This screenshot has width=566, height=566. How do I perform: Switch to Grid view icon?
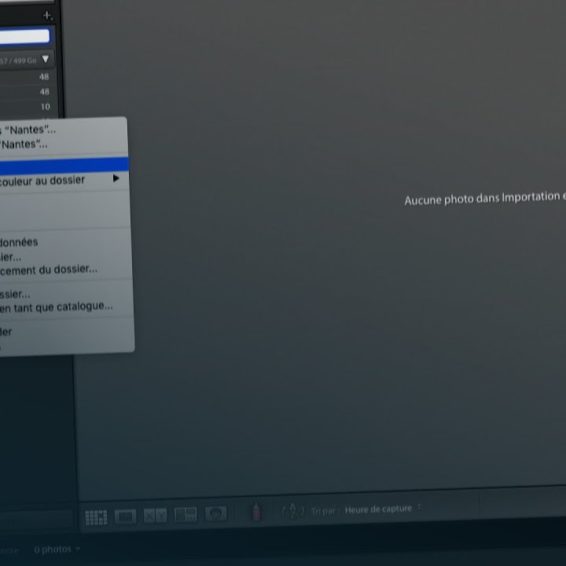96,517
